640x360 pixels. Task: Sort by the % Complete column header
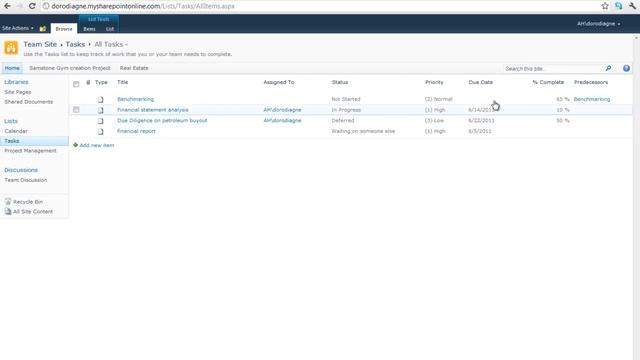(x=548, y=82)
